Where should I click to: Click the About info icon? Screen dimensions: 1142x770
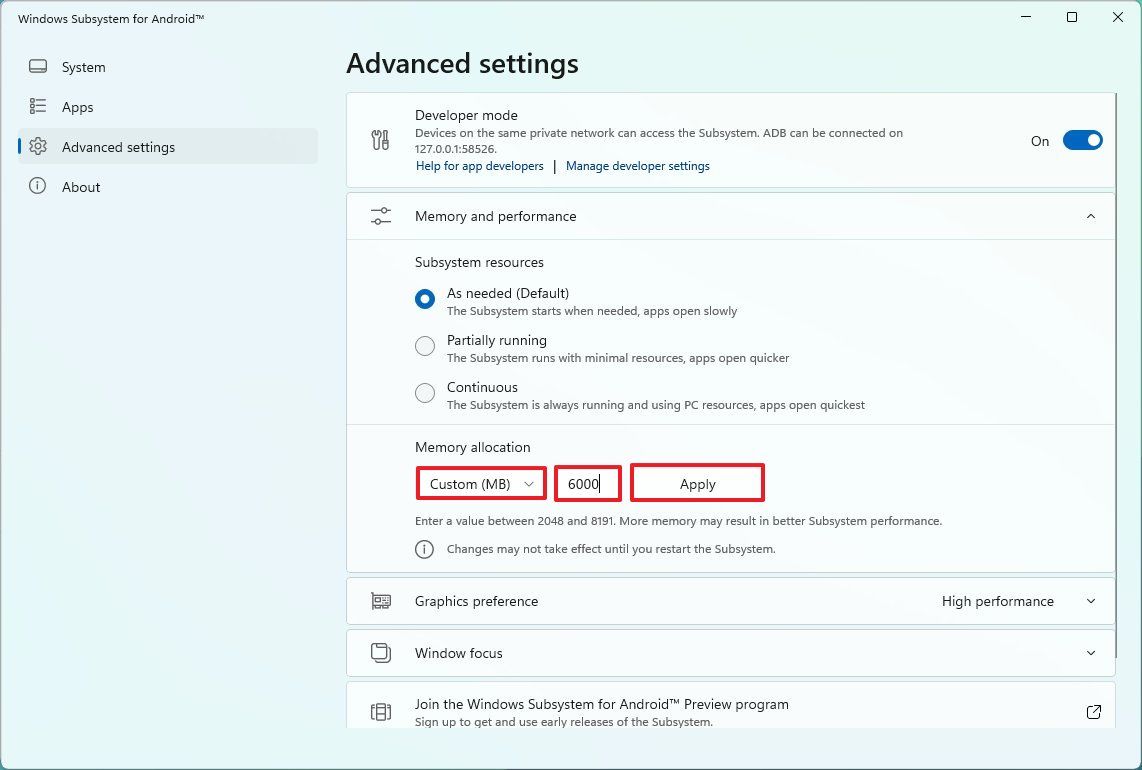point(37,186)
